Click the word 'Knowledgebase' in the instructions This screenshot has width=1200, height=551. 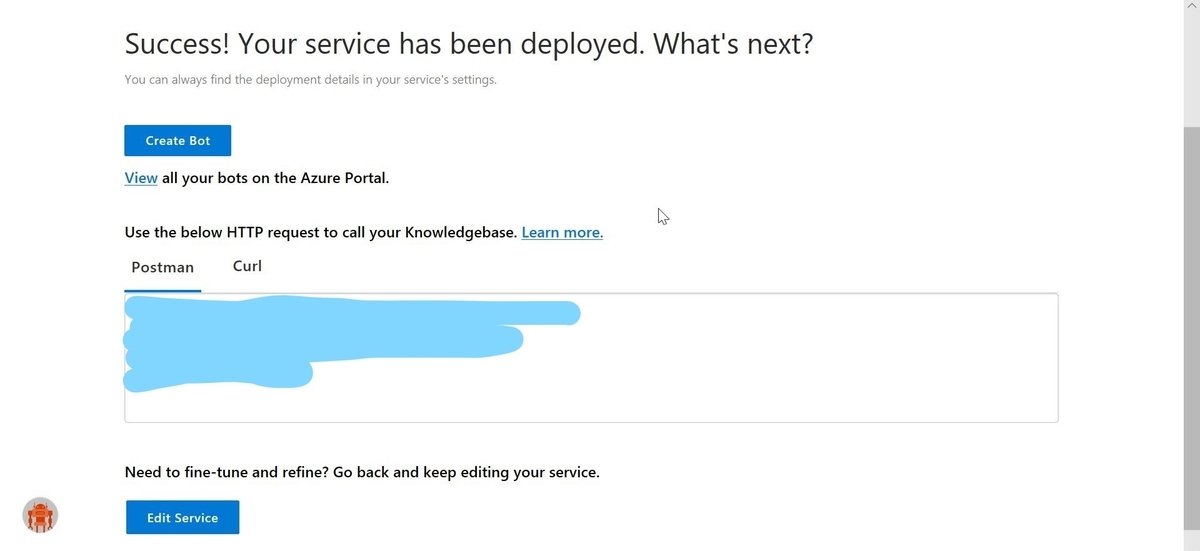click(x=460, y=232)
